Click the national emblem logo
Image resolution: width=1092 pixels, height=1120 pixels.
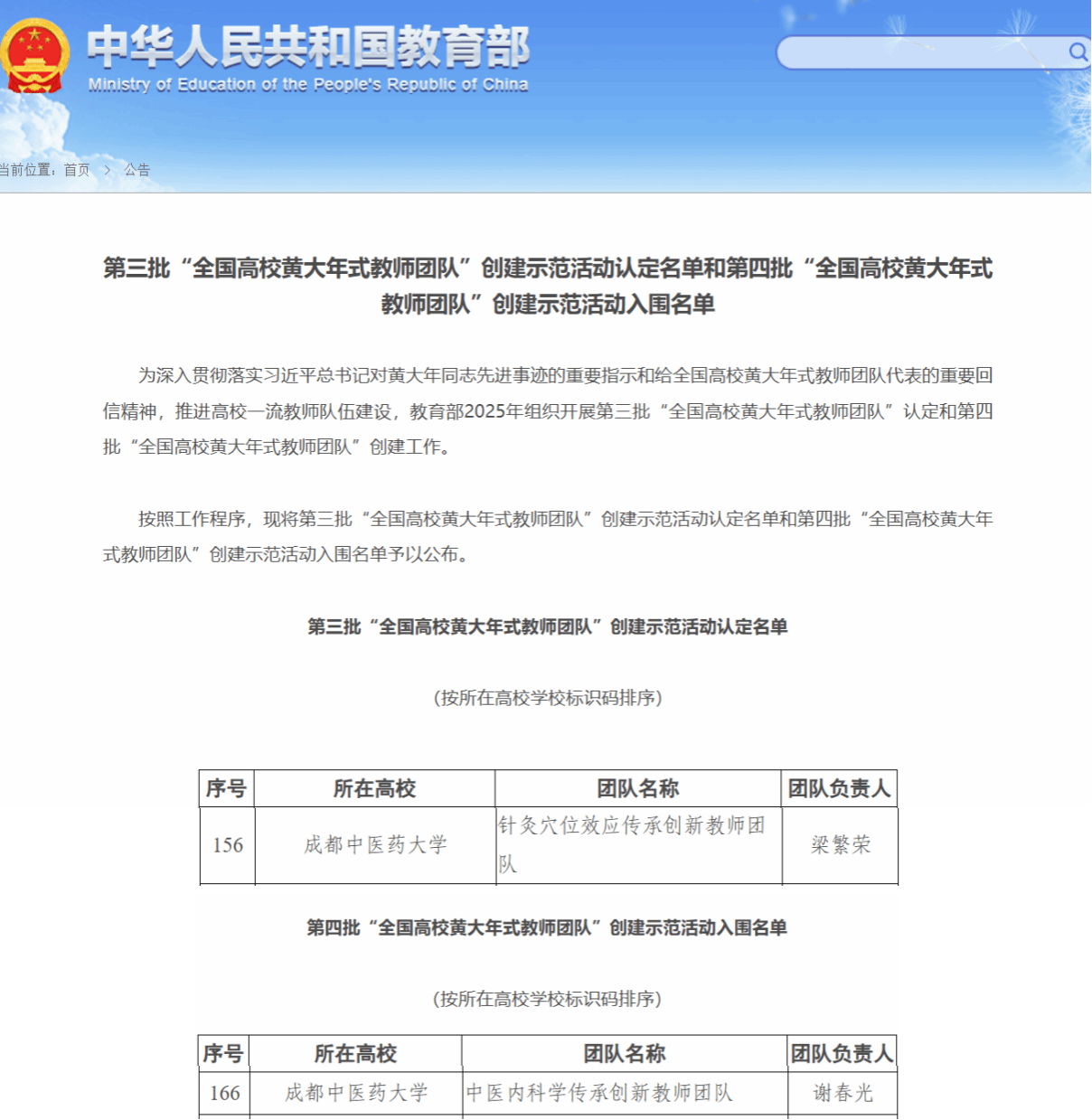coord(34,57)
